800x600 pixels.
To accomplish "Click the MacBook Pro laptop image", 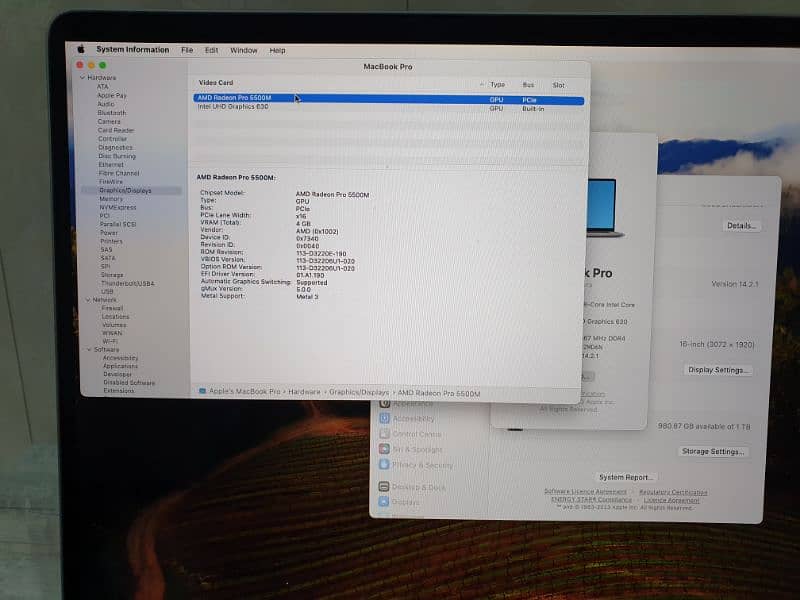I will point(602,207).
